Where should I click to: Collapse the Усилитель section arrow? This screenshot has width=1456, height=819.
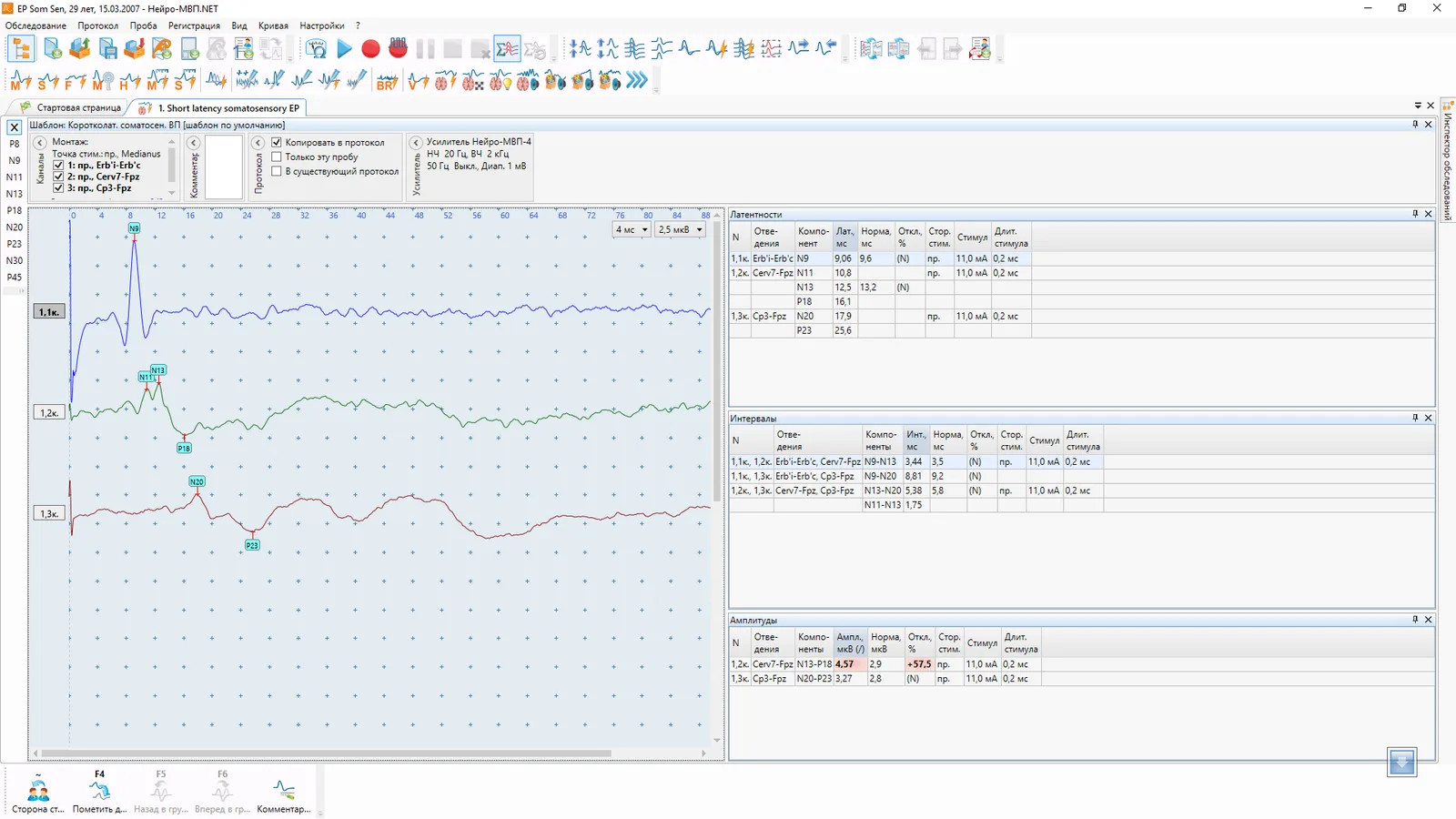(x=416, y=143)
